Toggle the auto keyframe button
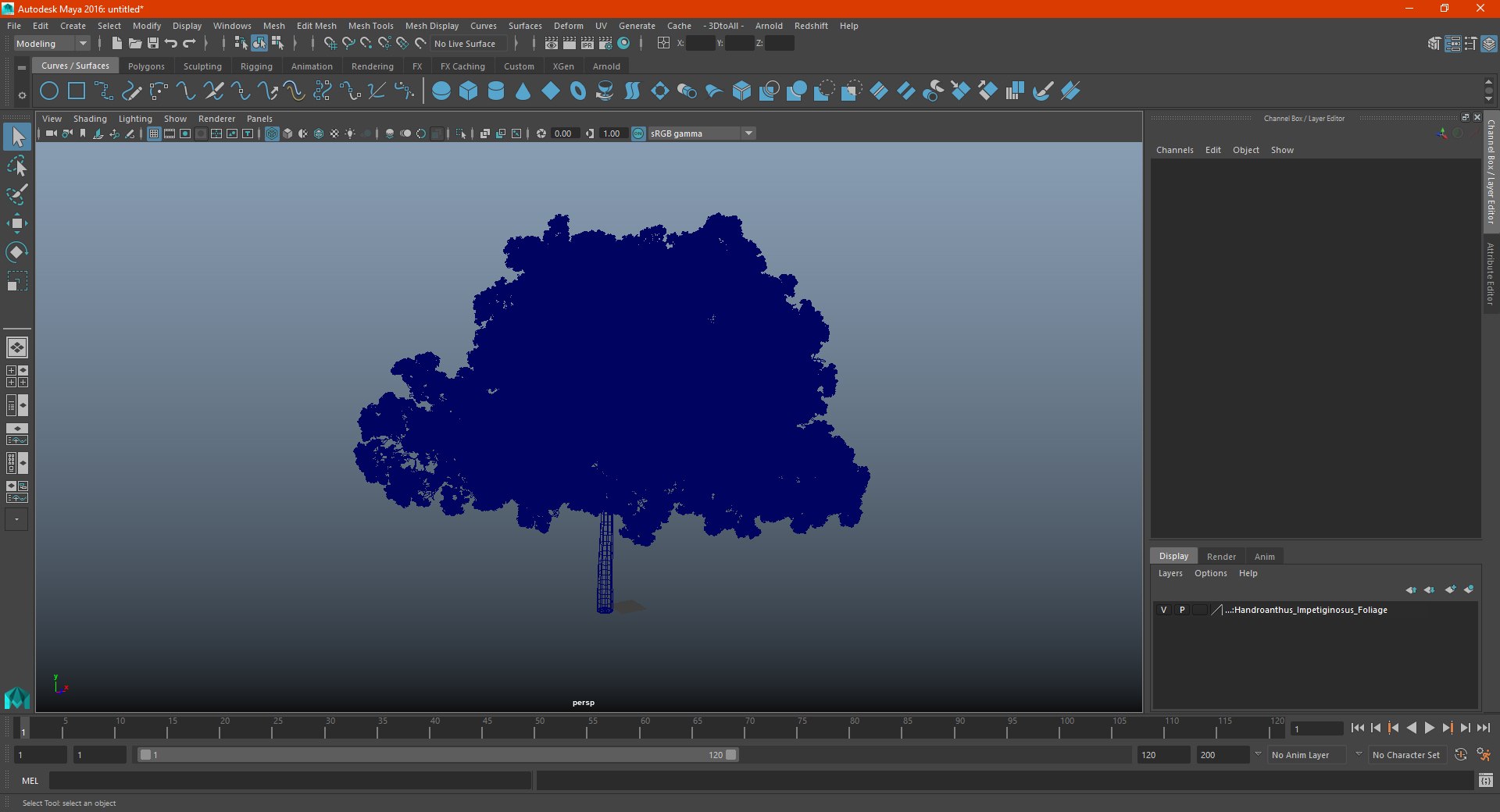Image resolution: width=1500 pixels, height=812 pixels. point(1461,755)
